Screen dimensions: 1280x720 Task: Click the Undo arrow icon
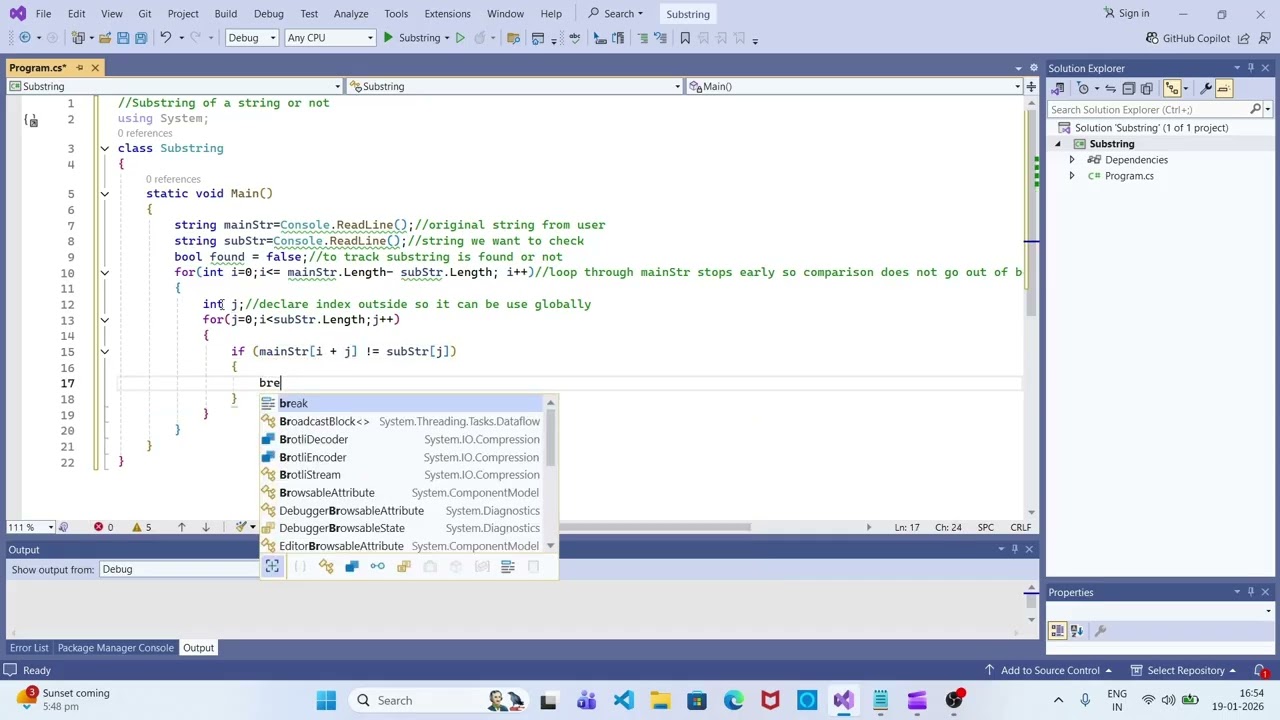coord(166,38)
